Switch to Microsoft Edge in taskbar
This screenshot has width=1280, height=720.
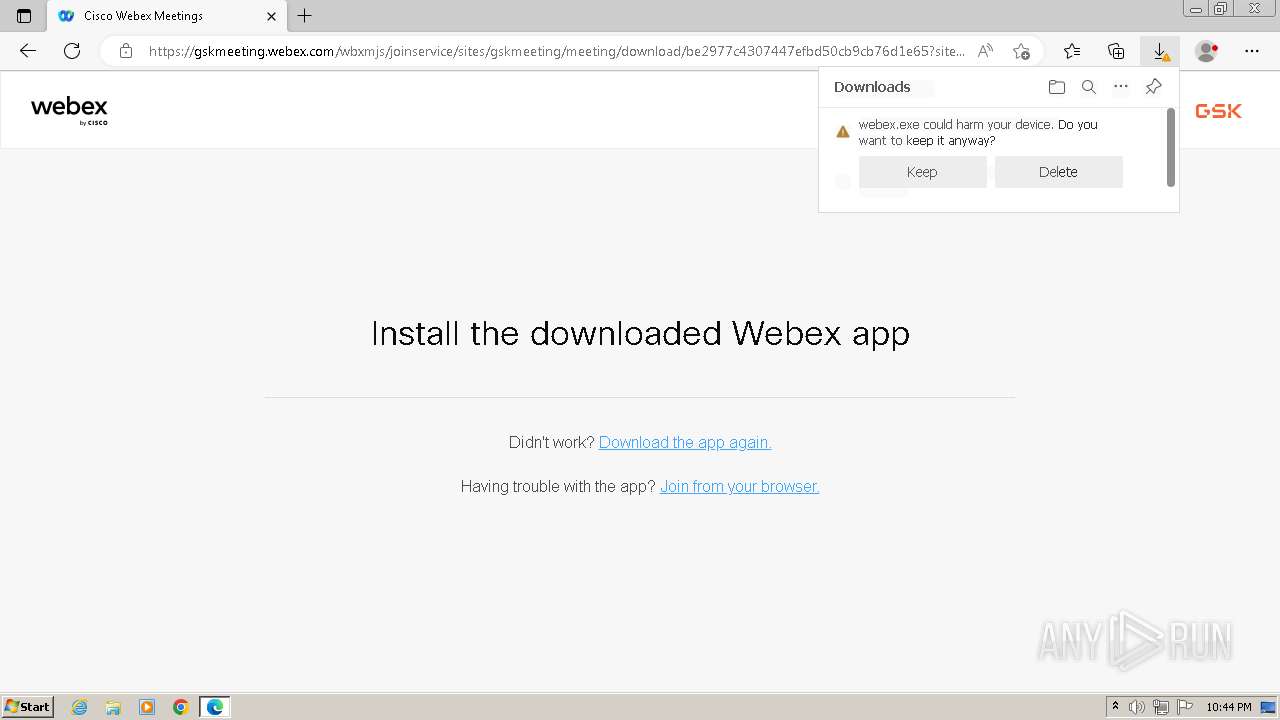point(215,707)
